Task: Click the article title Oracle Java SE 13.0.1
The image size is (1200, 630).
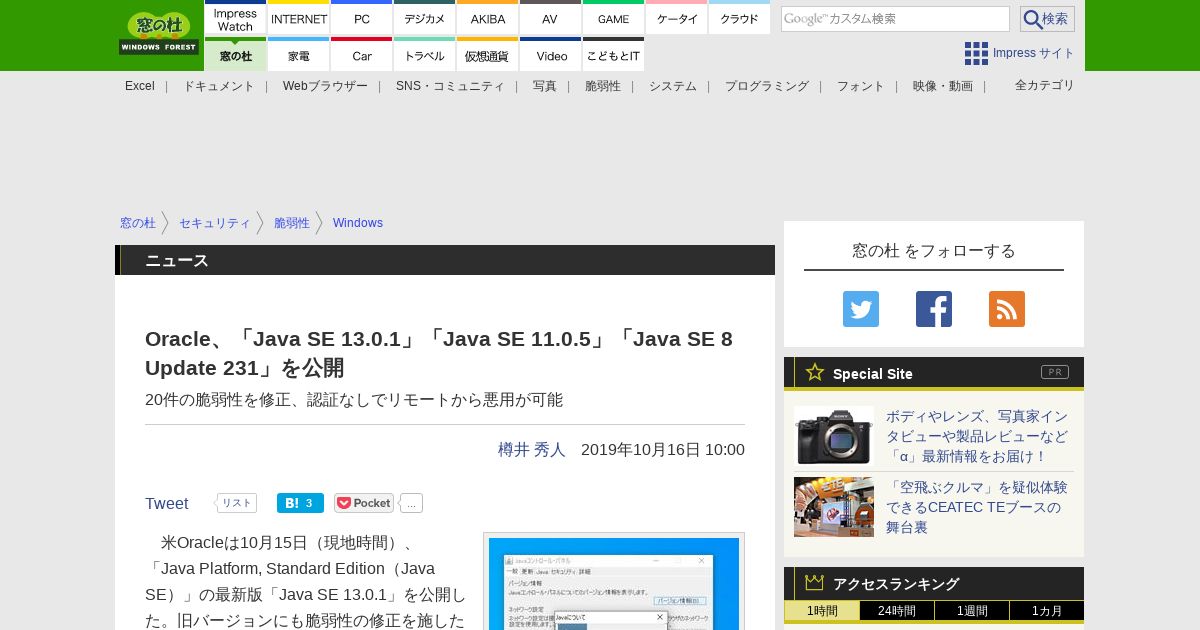Action: (439, 353)
